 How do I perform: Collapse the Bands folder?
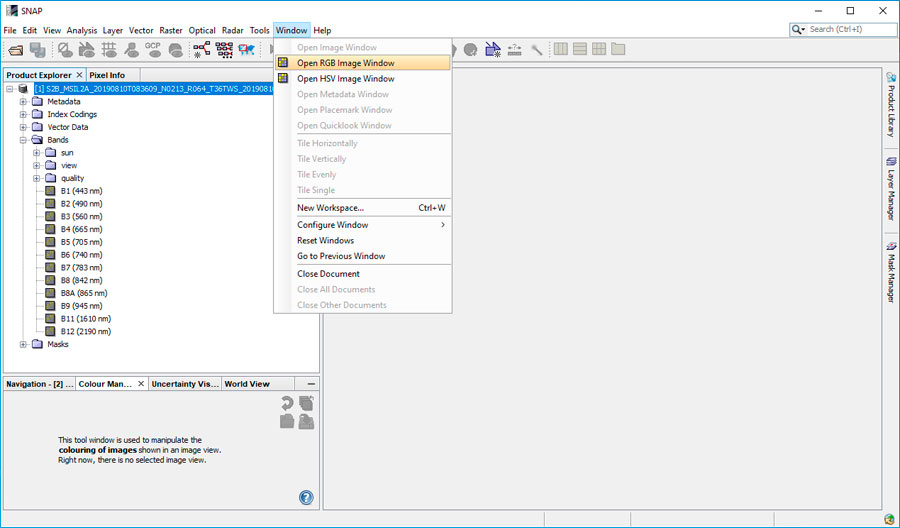23,140
